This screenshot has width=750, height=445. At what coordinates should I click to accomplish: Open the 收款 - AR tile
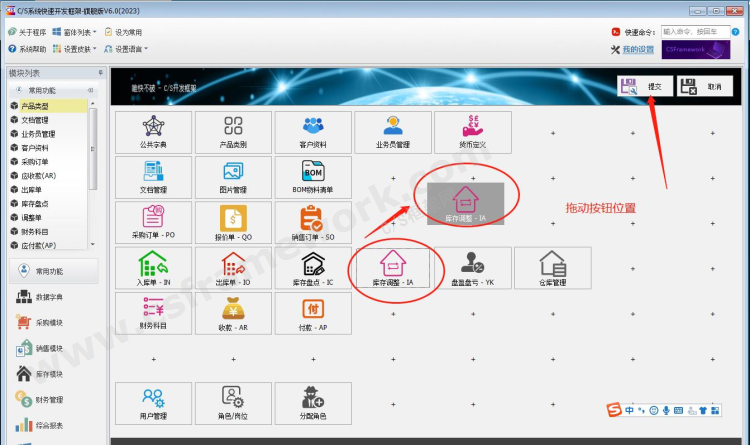tap(232, 313)
